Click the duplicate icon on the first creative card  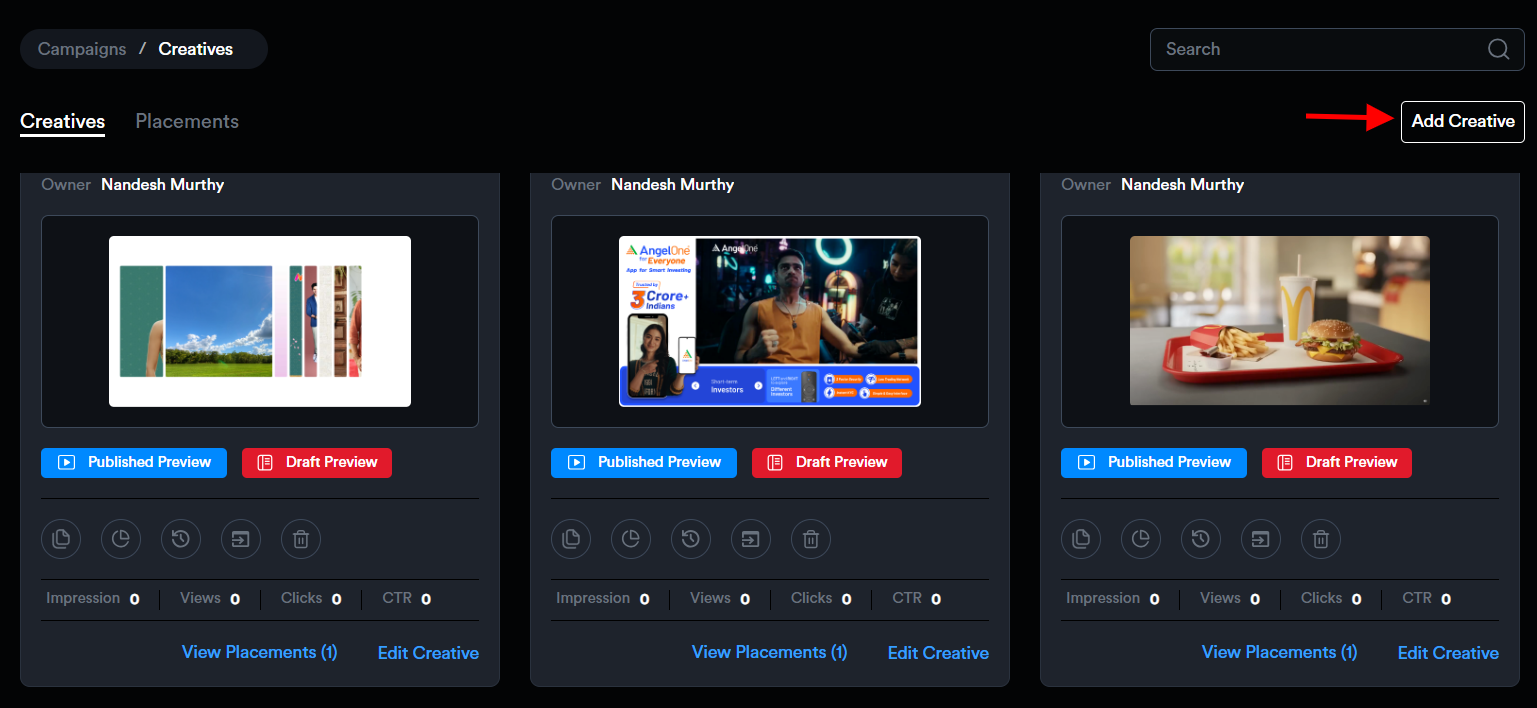(61, 540)
